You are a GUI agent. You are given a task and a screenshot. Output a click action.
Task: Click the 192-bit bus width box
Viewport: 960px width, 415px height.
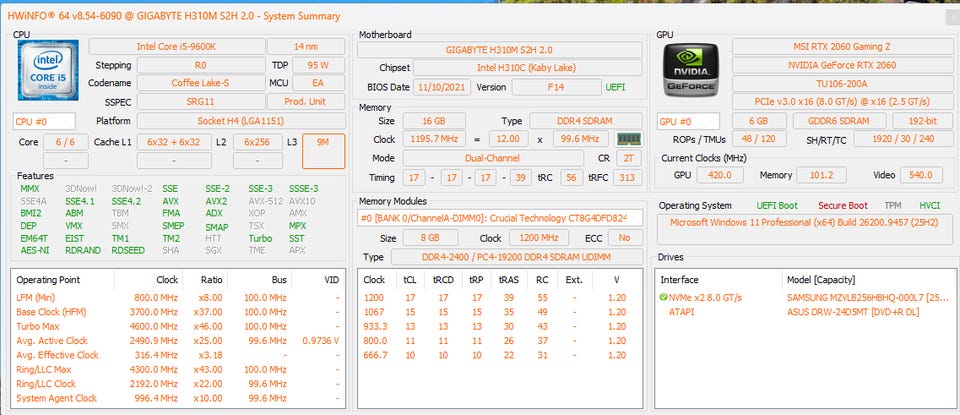pos(921,121)
